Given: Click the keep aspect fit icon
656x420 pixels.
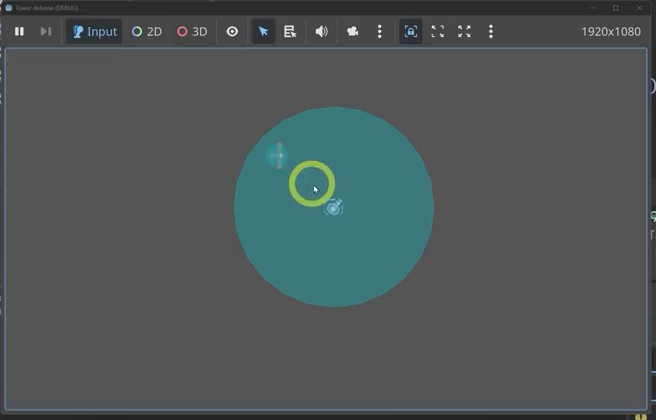Looking at the screenshot, I should coord(438,31).
